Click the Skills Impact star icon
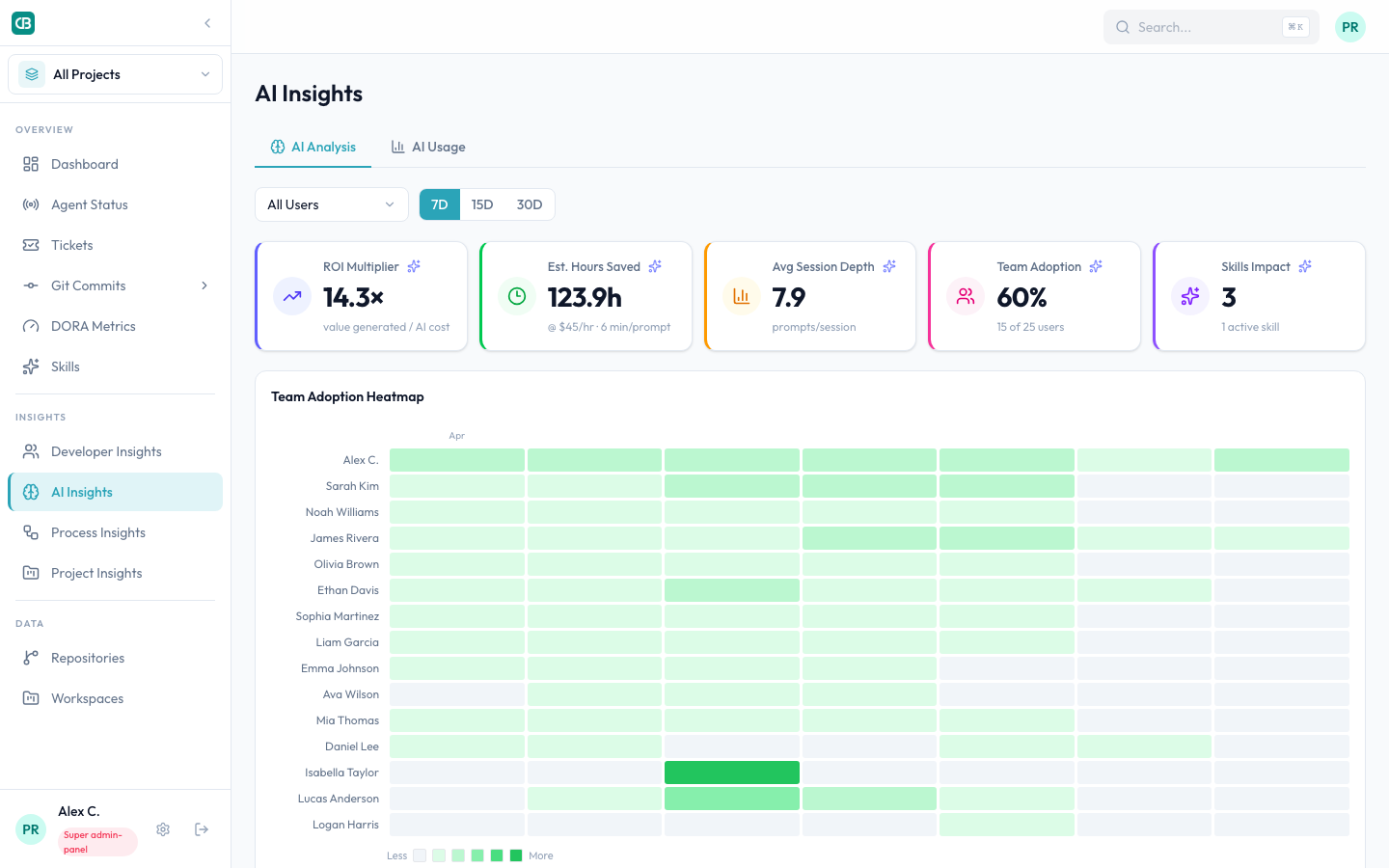1389x868 pixels. pos(1190,296)
